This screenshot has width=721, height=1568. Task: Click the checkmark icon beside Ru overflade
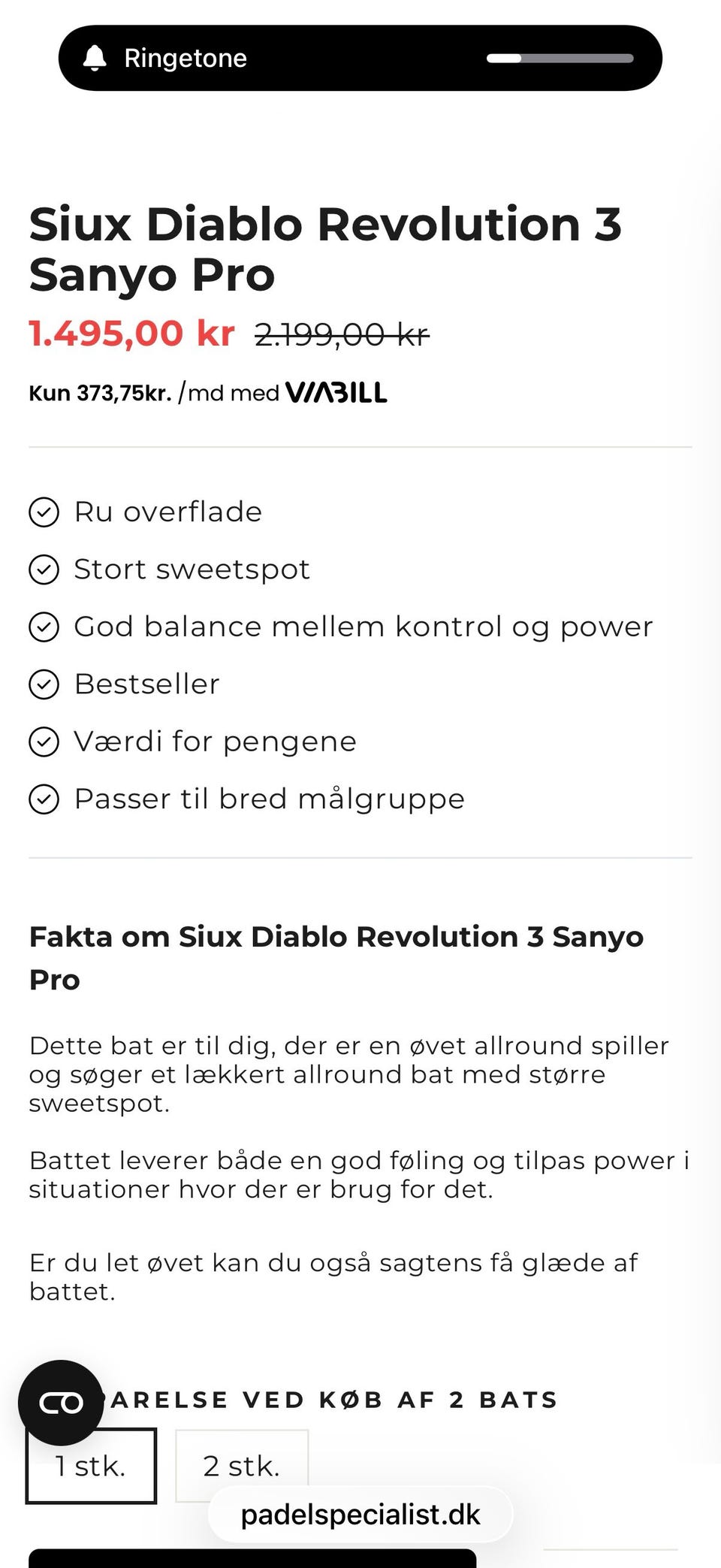[x=44, y=512]
